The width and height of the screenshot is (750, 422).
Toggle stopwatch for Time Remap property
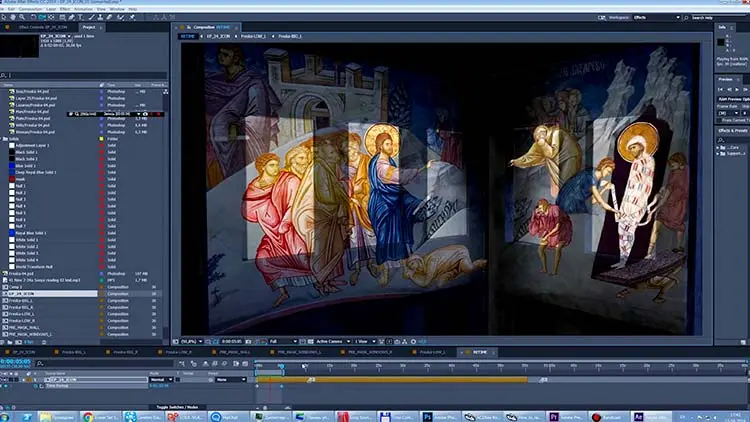pyautogui.click(x=35, y=386)
